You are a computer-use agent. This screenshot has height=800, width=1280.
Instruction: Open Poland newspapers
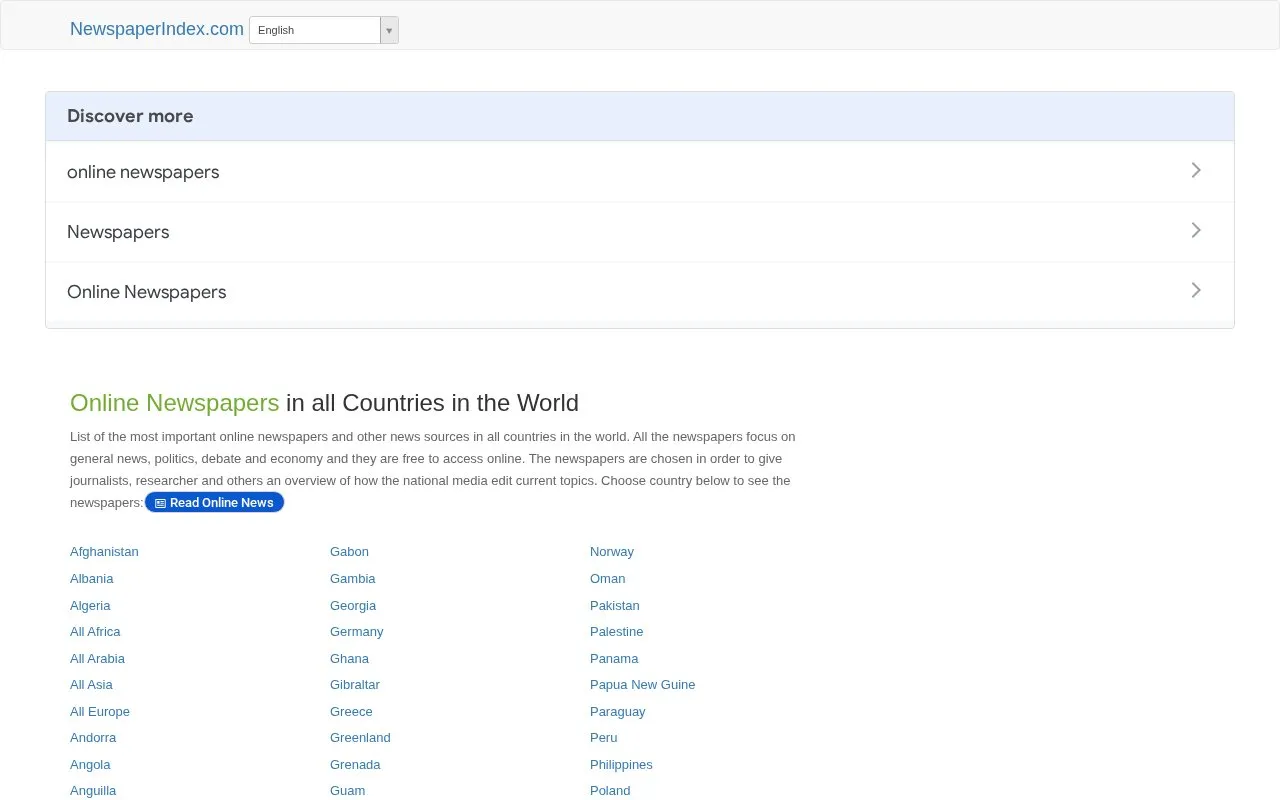[610, 791]
